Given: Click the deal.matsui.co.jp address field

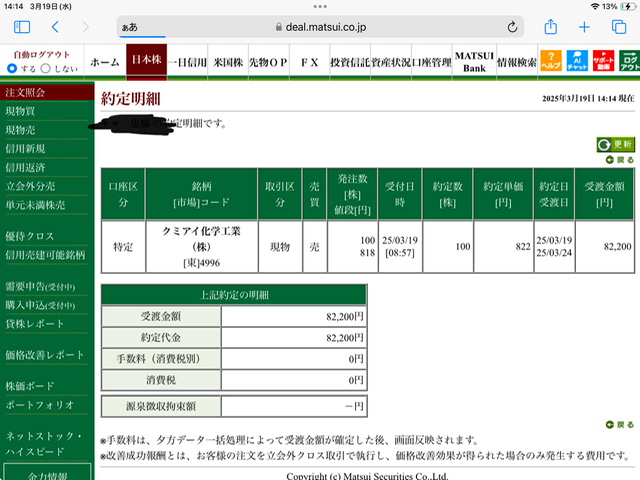Looking at the screenshot, I should point(320,27).
